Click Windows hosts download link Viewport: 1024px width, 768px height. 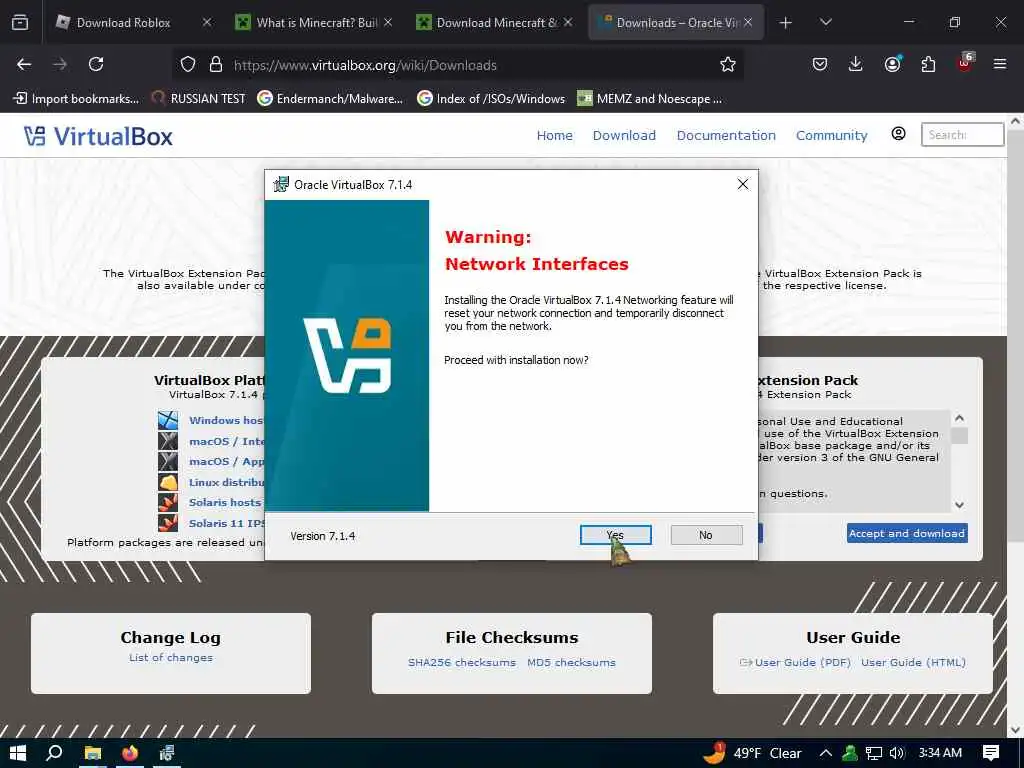(226, 421)
